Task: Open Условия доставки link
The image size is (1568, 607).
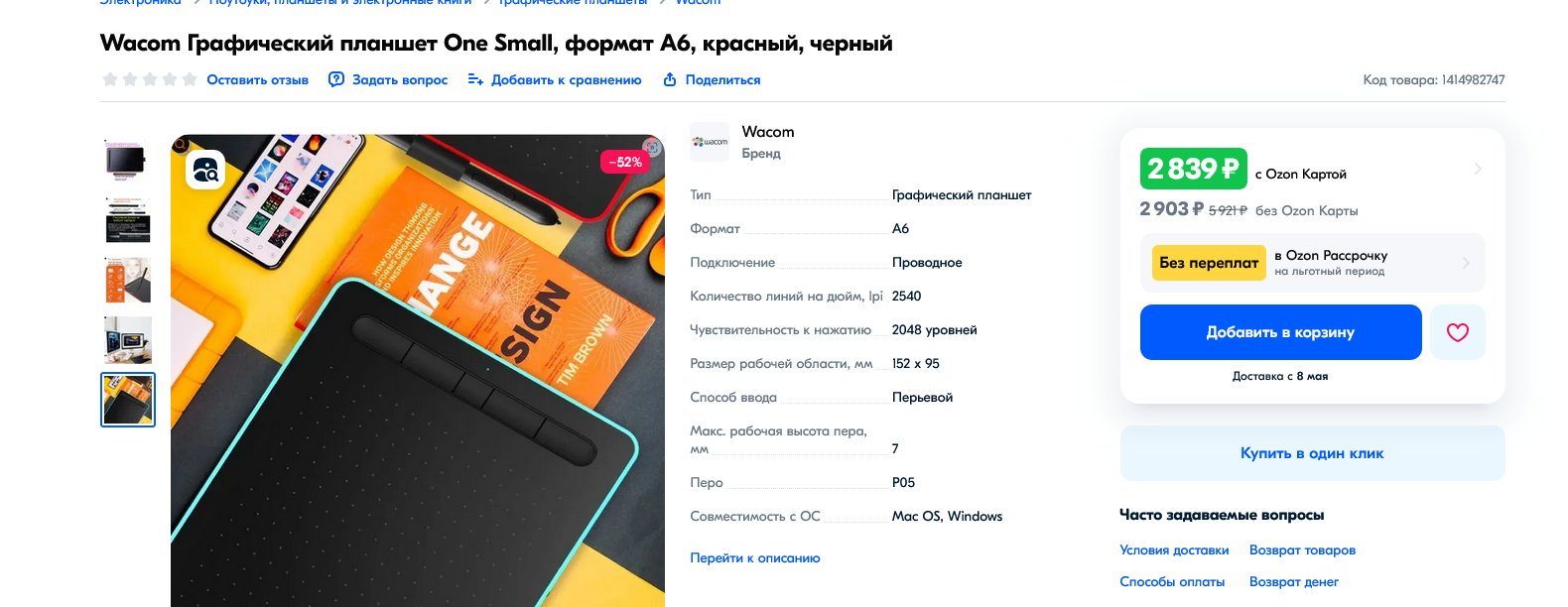Action: point(1174,550)
